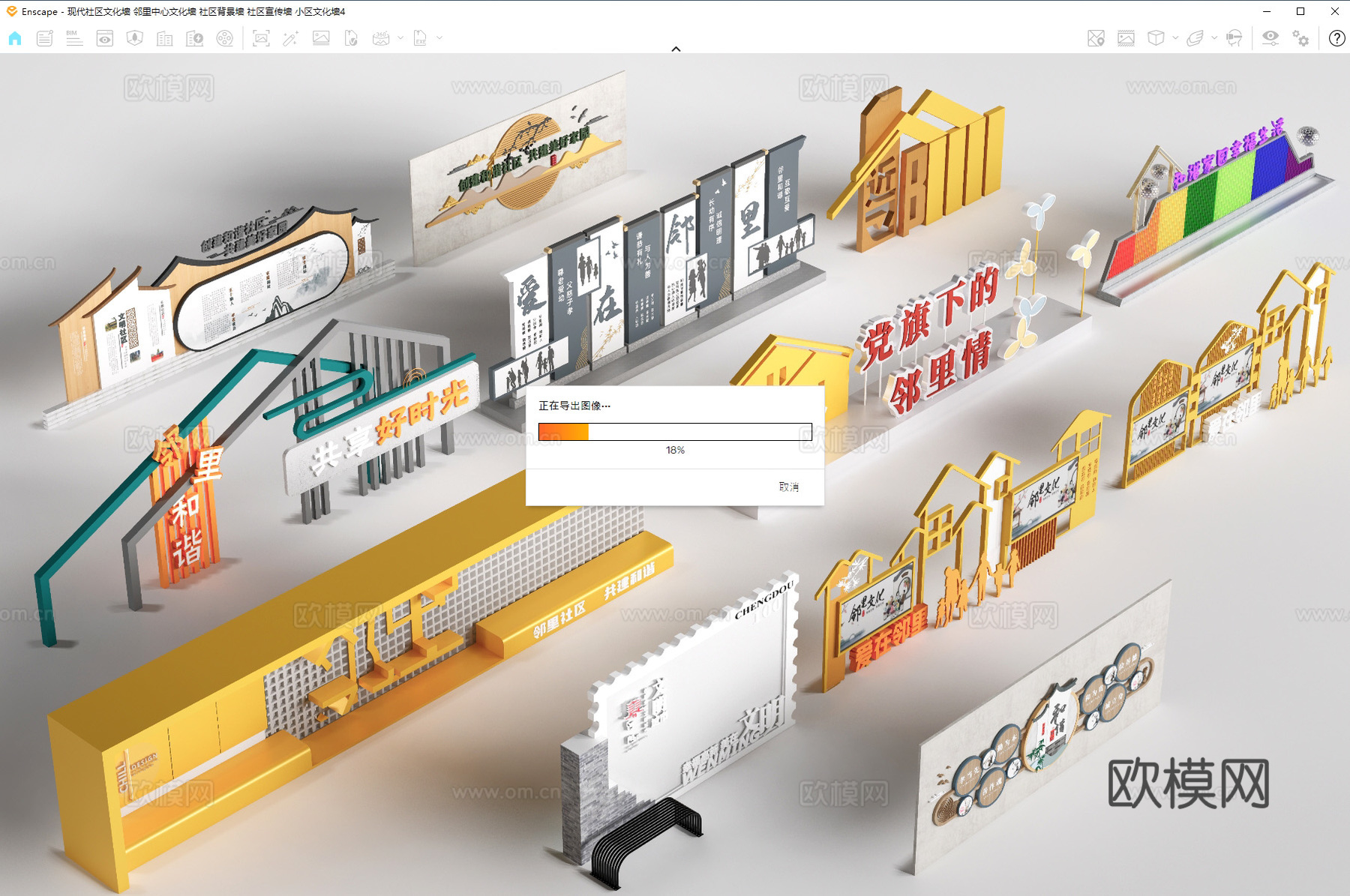1350x896 pixels.
Task: Toggle the VR headset mode
Action: pyautogui.click(x=1234, y=38)
